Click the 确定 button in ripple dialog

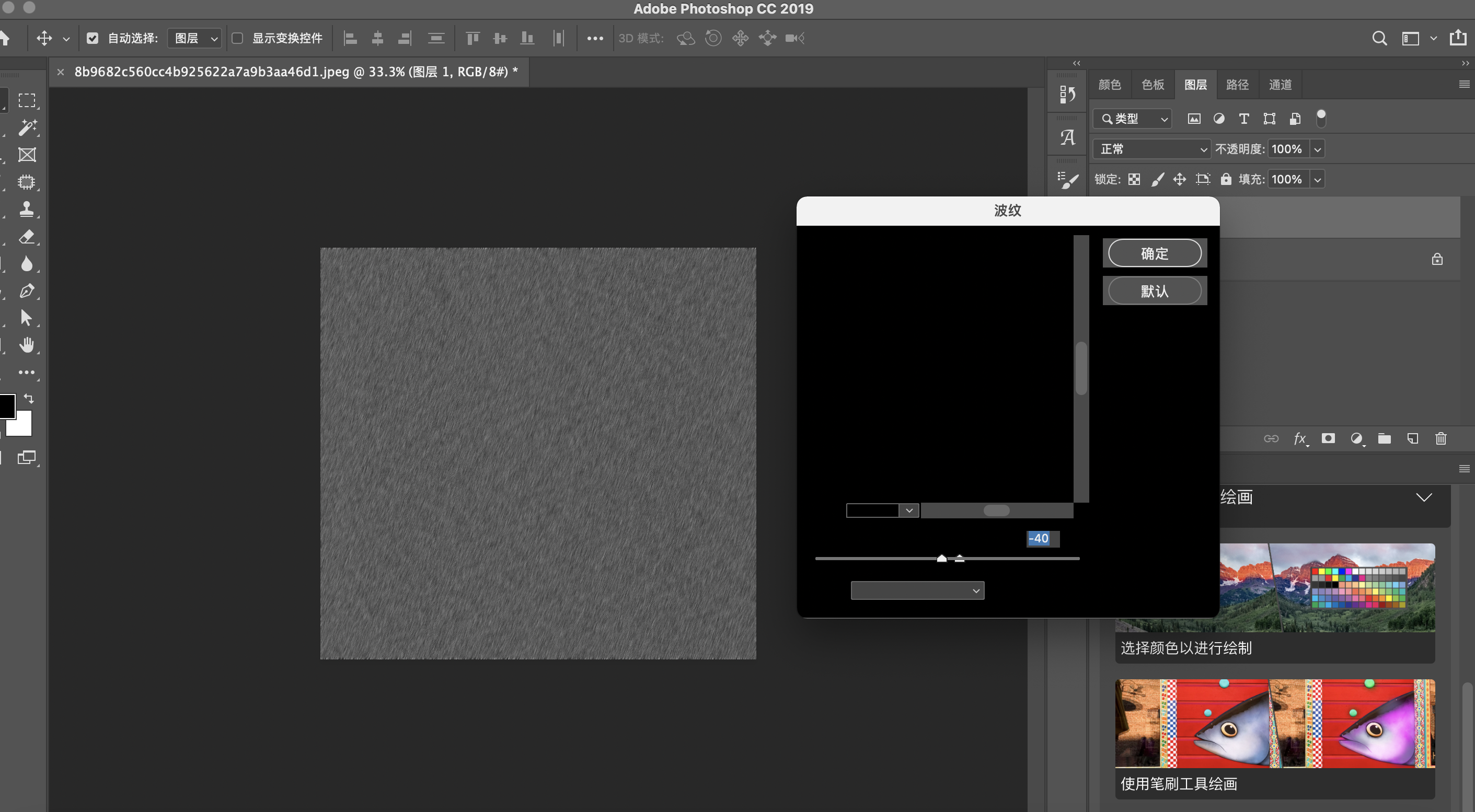[1155, 253]
